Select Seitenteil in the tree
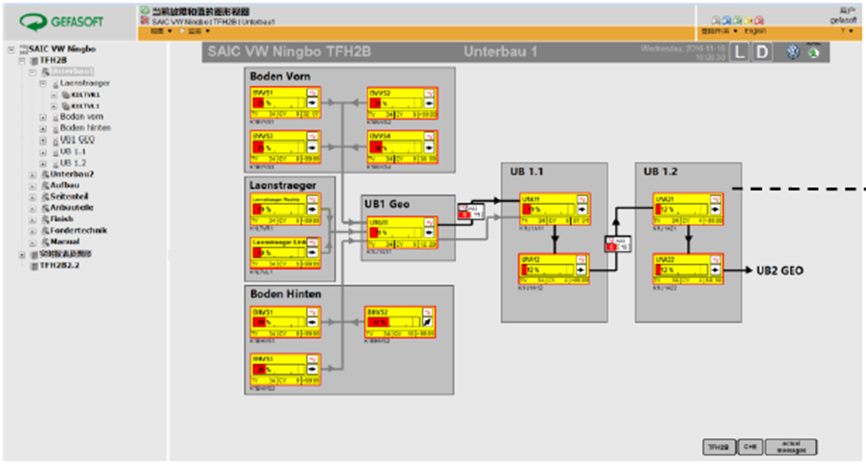Viewport: 866px width, 464px height. [x=69, y=197]
